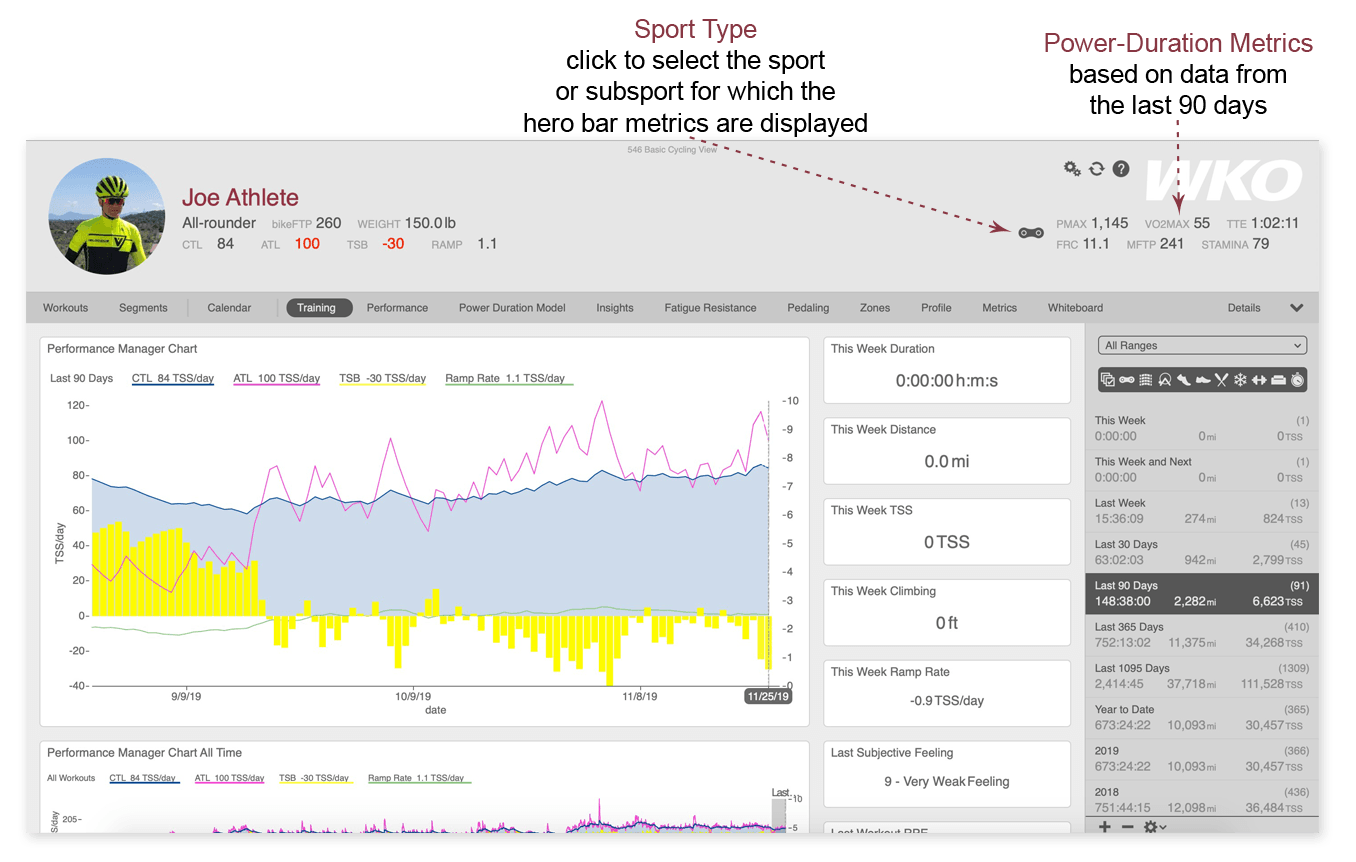Image resolution: width=1356 pixels, height=862 pixels.
Task: Switch to Power Duration Model tab
Action: coord(512,308)
